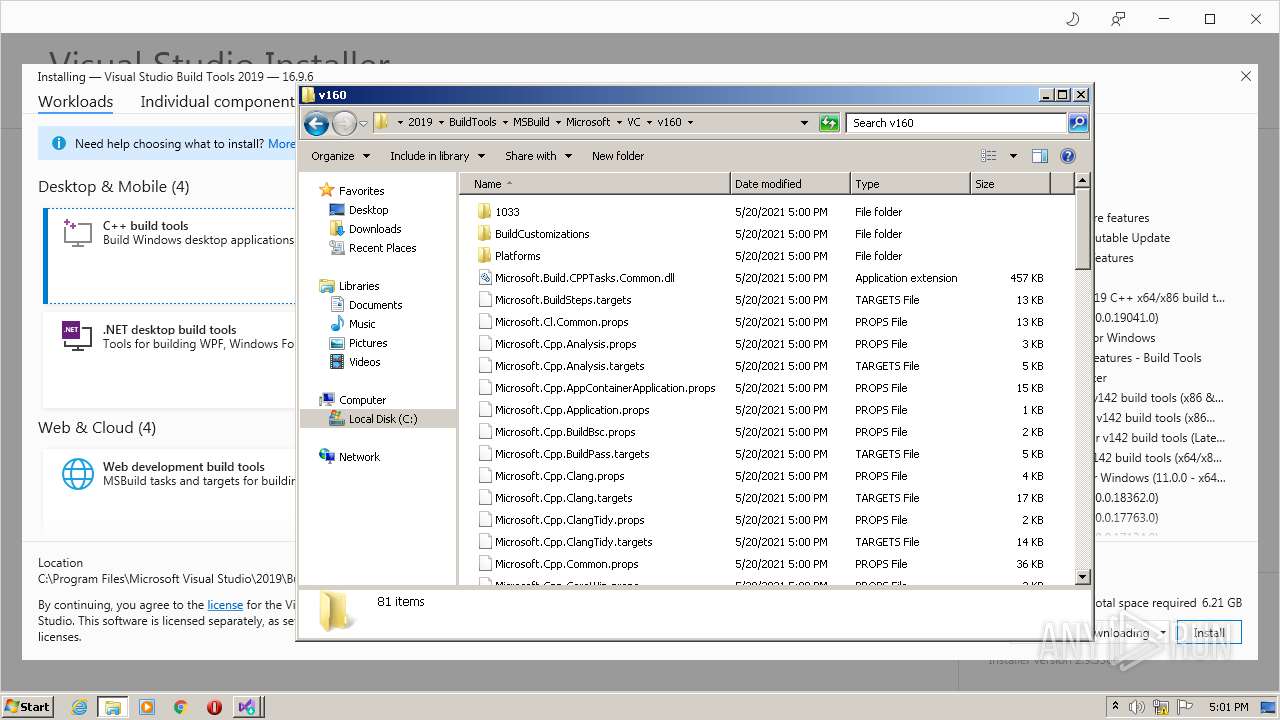The height and width of the screenshot is (720, 1280).
Task: Select Computer in the navigation pane
Action: click(362, 400)
